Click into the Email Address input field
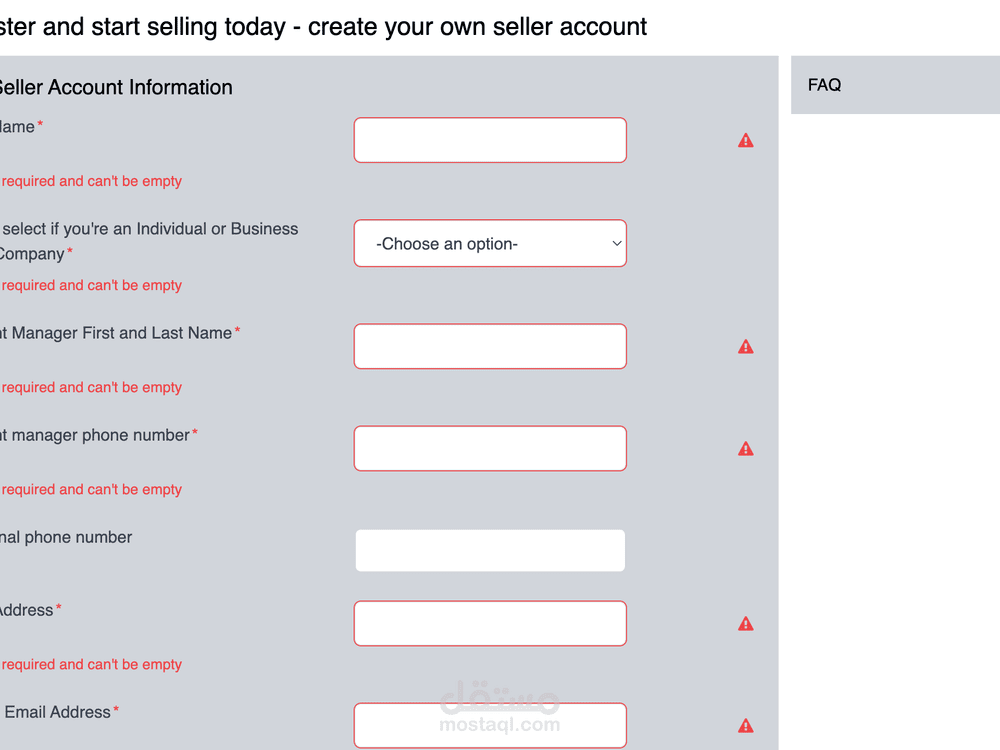 [x=490, y=725]
